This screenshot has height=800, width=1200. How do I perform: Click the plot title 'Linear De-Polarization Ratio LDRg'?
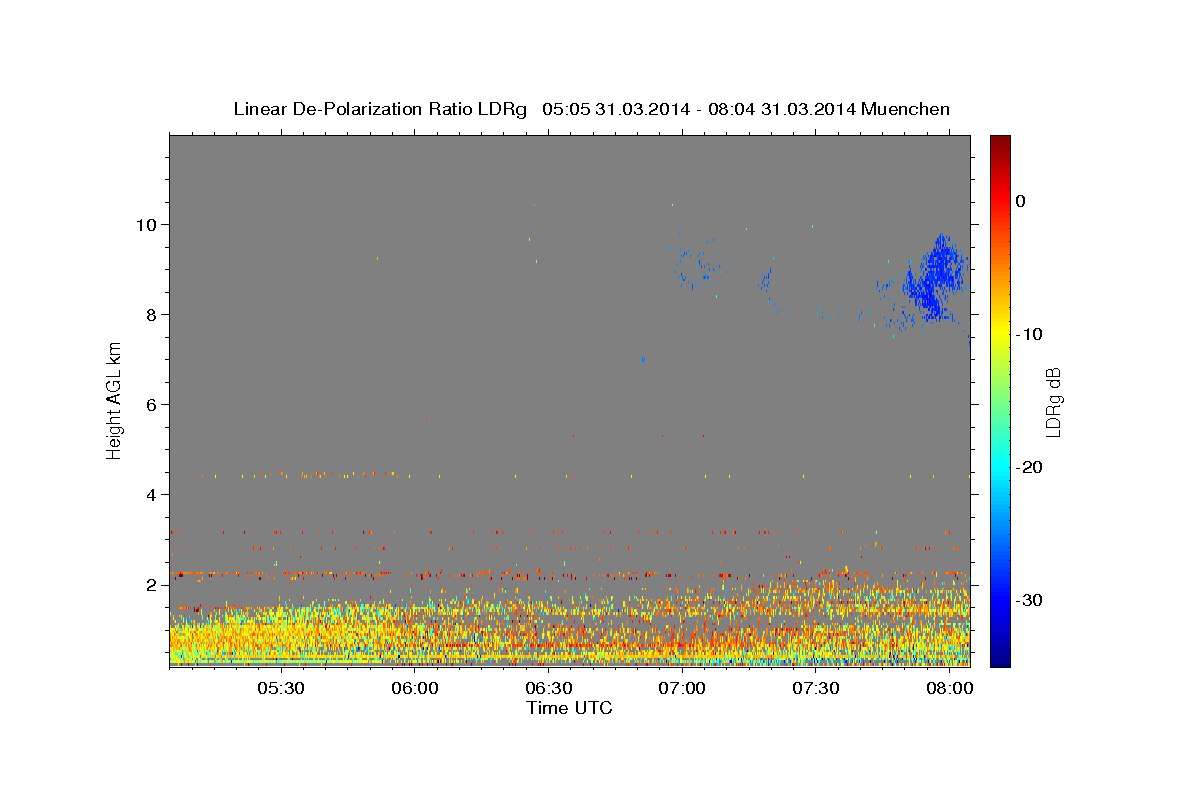pyautogui.click(x=379, y=109)
